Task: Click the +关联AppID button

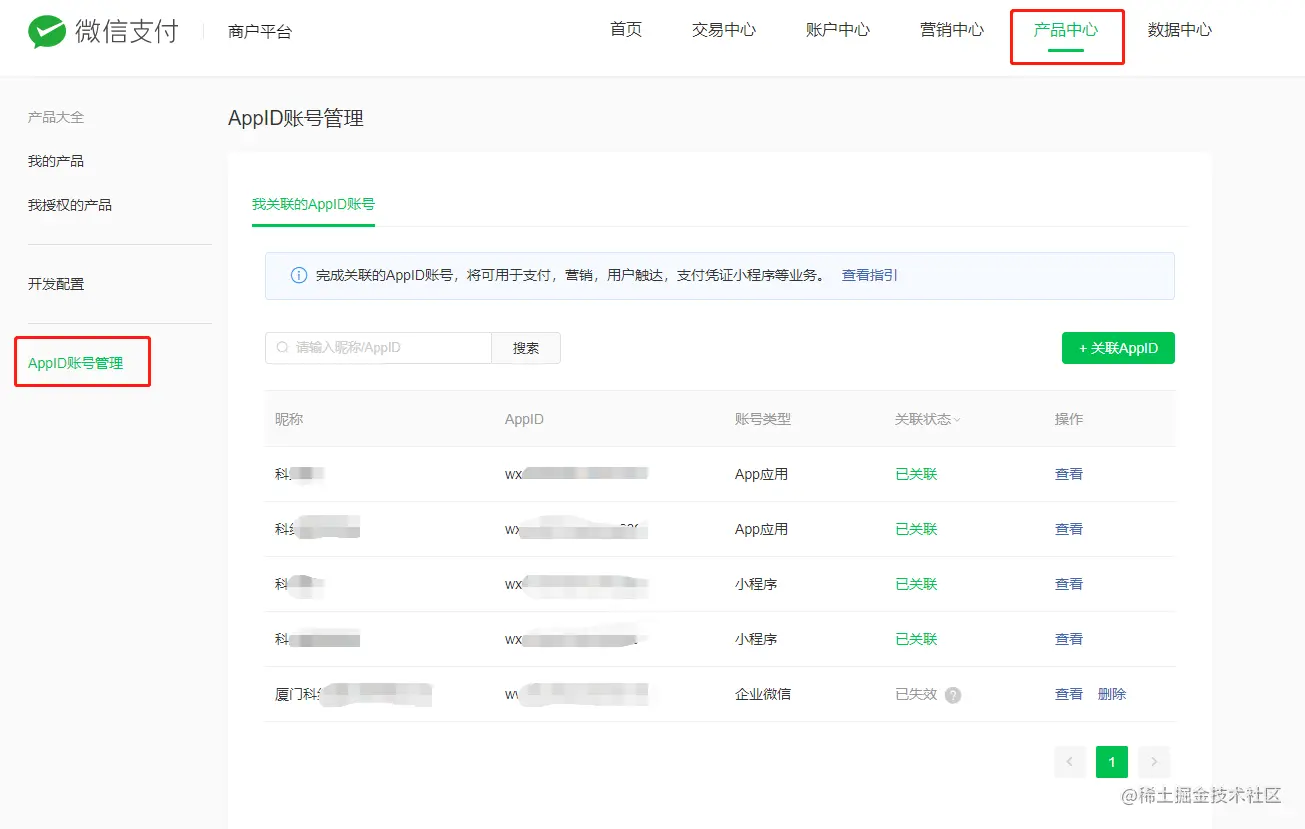Action: [x=1117, y=347]
